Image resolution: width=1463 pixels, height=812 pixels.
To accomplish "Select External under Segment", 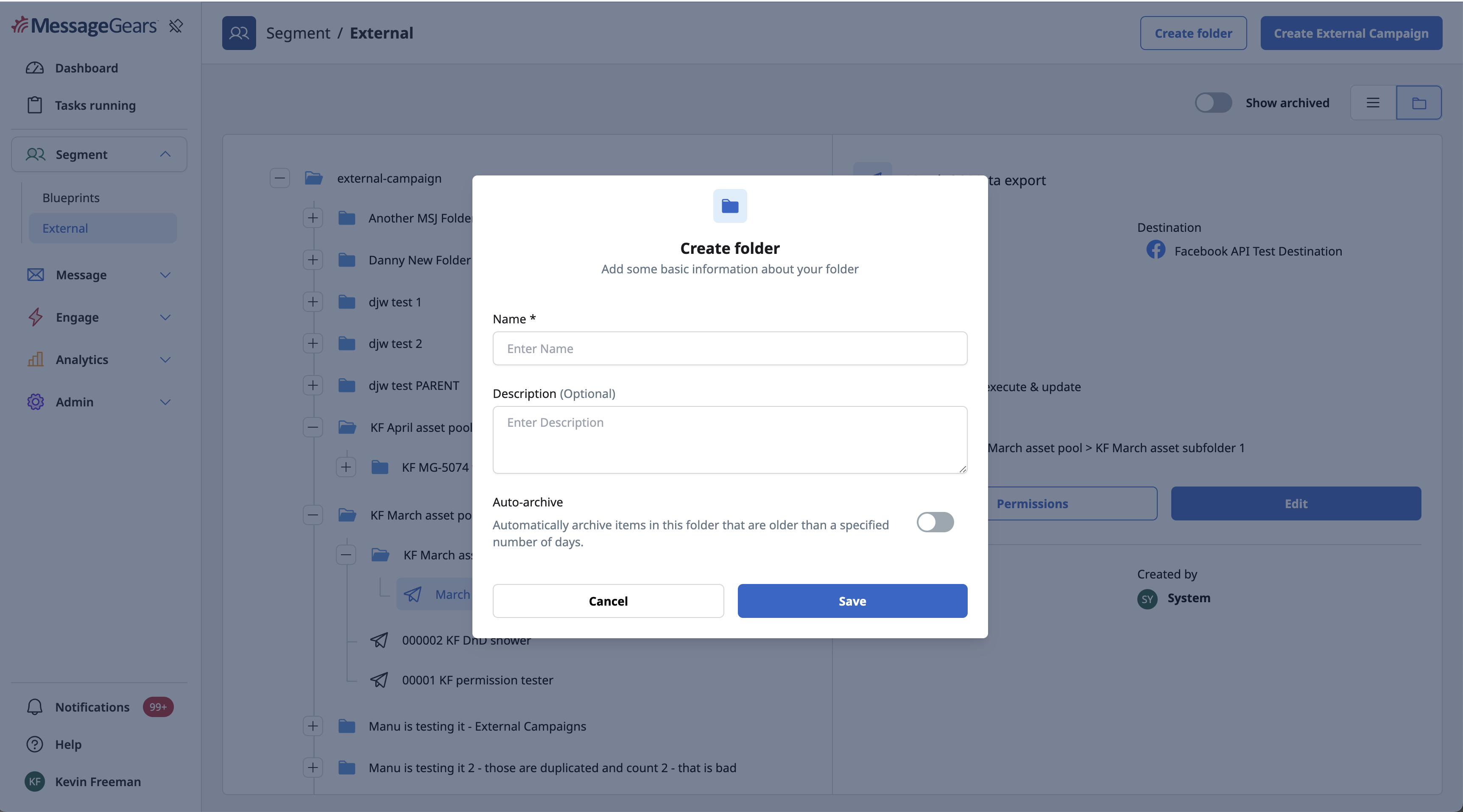I will pos(103,228).
